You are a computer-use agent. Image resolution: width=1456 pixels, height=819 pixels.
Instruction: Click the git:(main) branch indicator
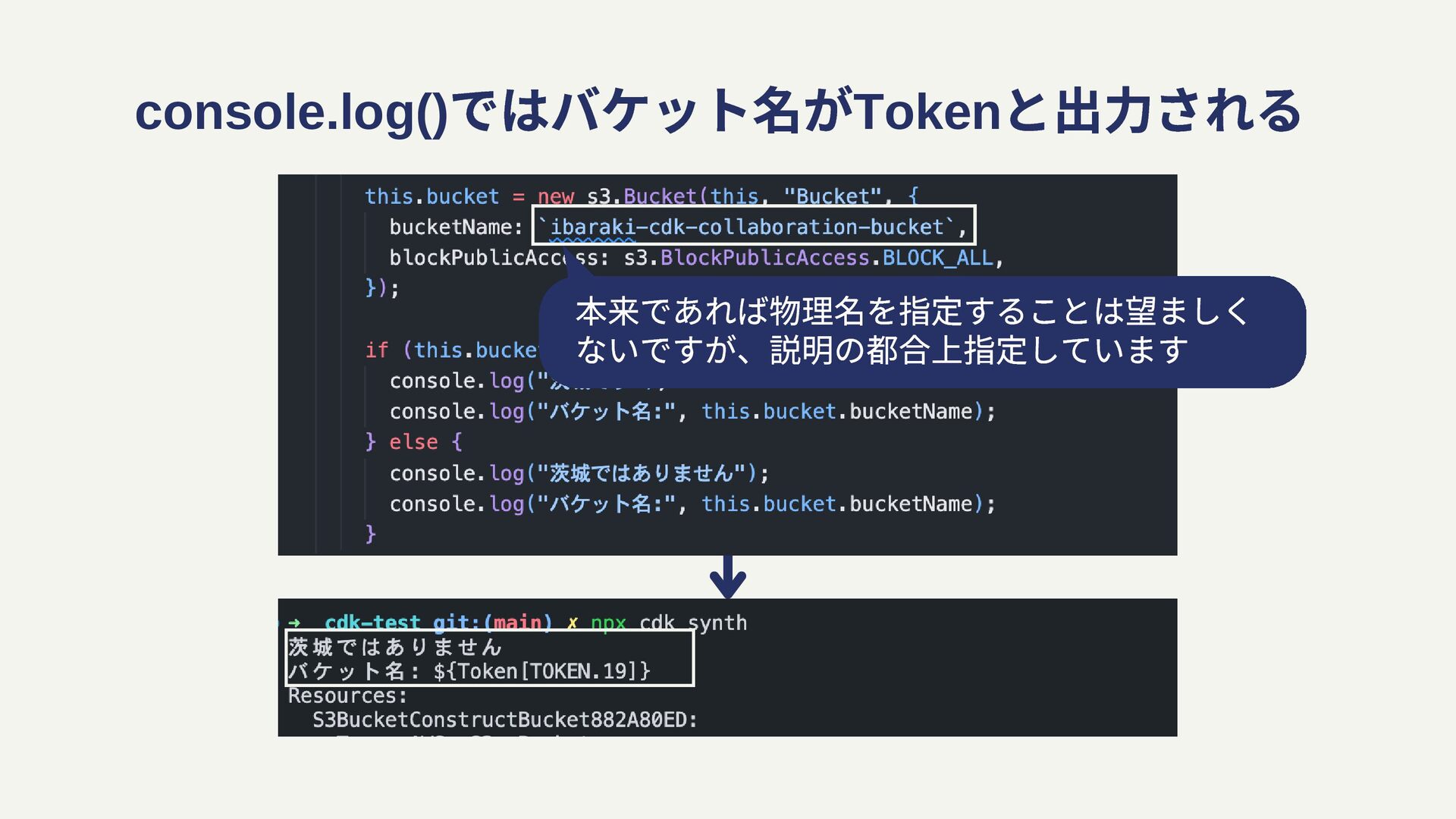coord(492,623)
